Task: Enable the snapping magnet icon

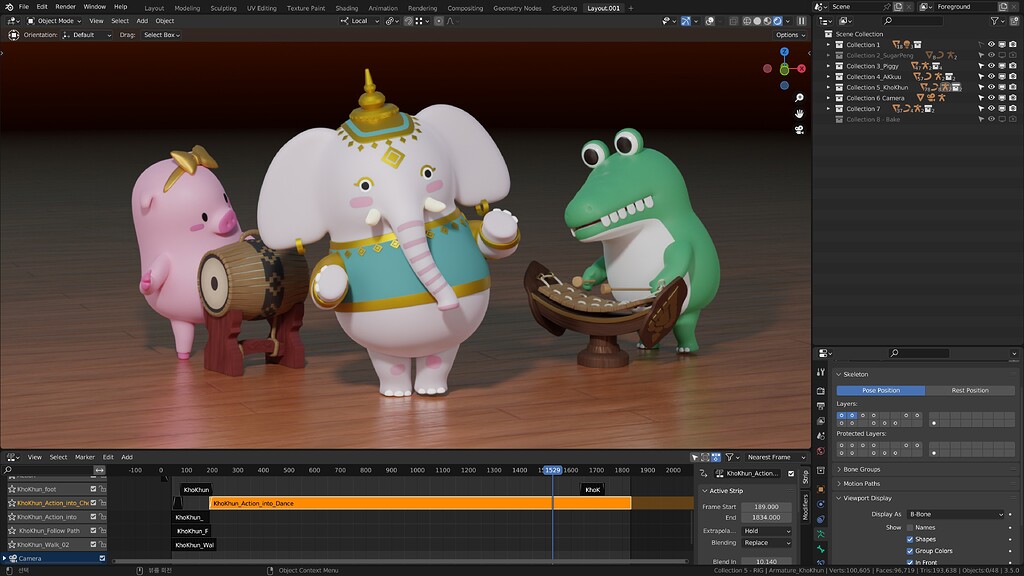Action: [665, 19]
